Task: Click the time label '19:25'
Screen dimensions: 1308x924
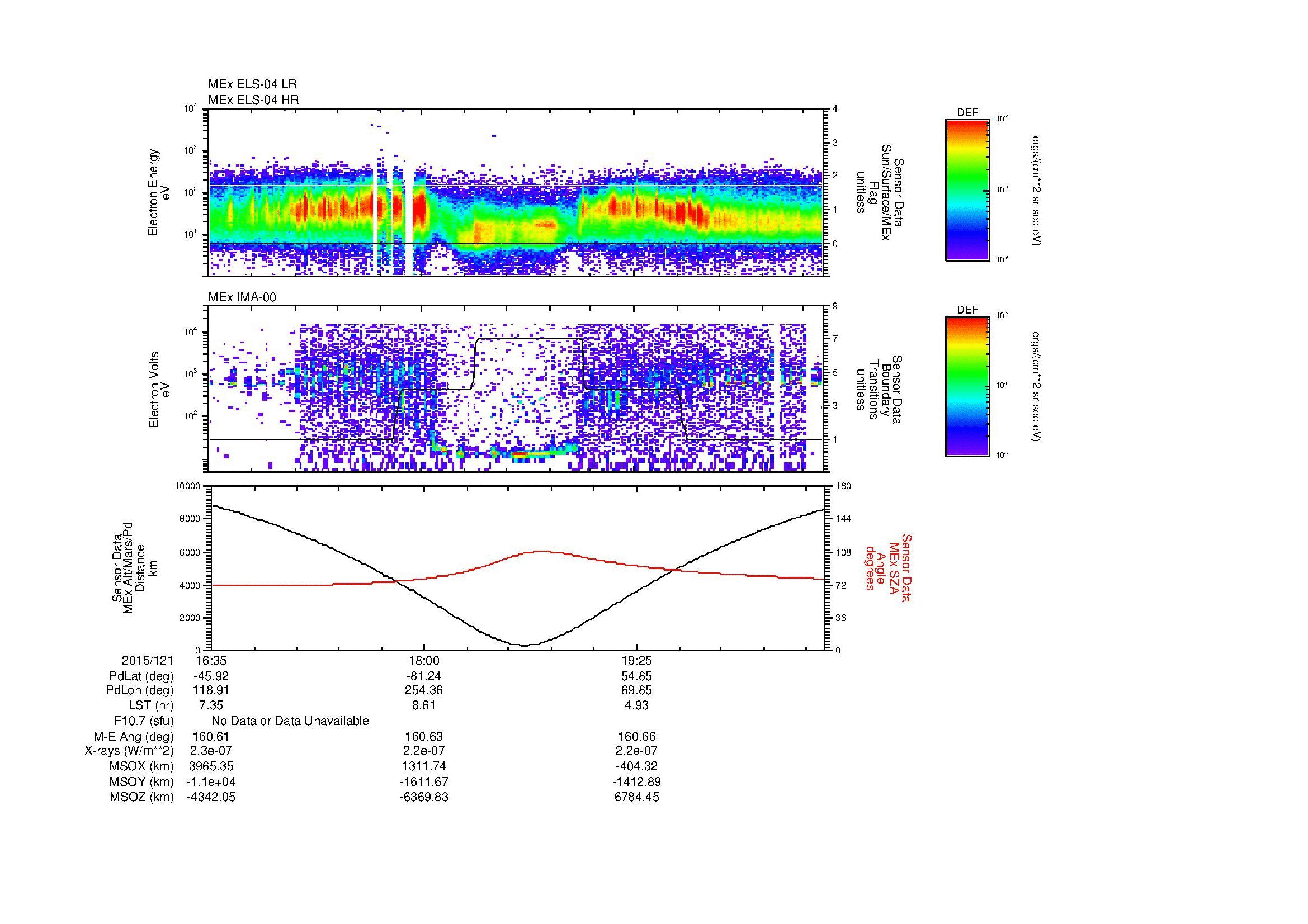Action: coord(638,661)
